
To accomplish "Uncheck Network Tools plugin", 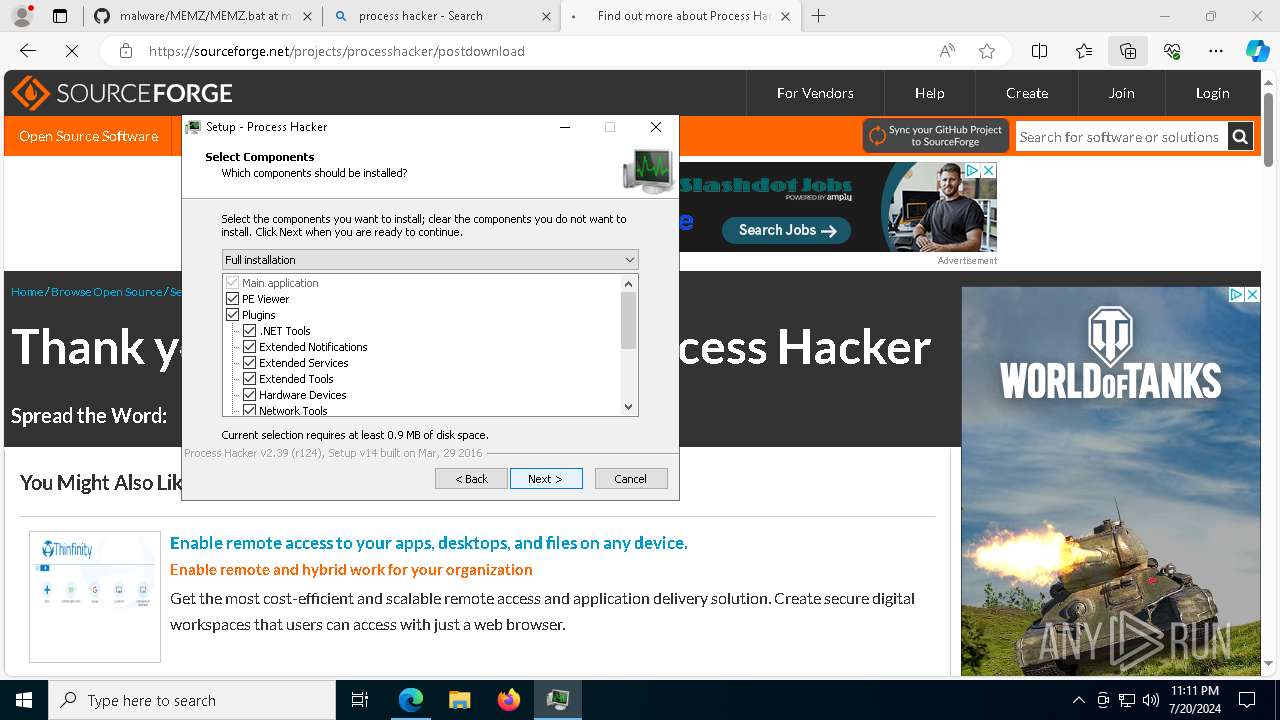I will (x=250, y=410).
